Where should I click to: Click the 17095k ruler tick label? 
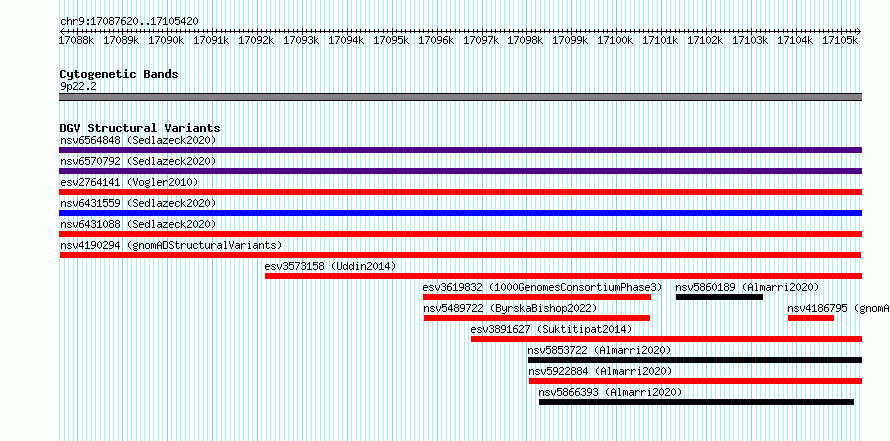tap(391, 40)
